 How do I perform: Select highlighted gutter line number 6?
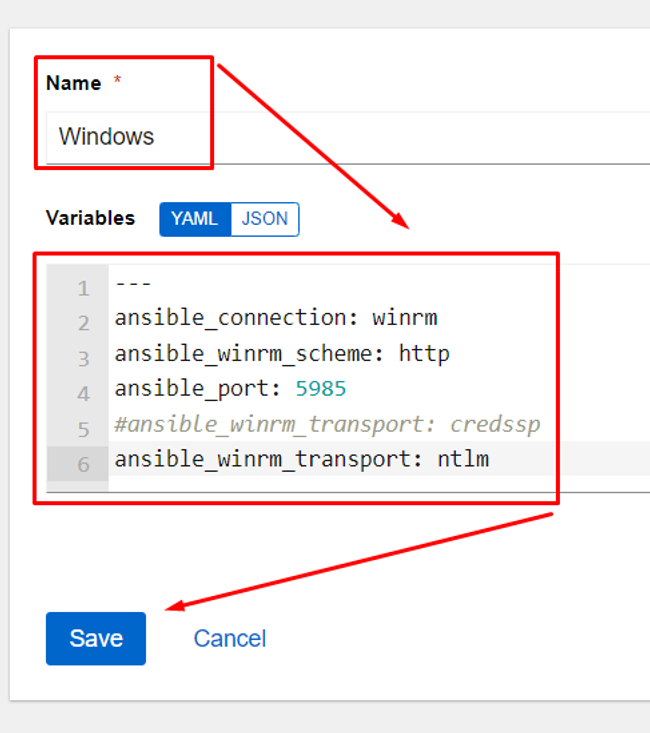84,465
